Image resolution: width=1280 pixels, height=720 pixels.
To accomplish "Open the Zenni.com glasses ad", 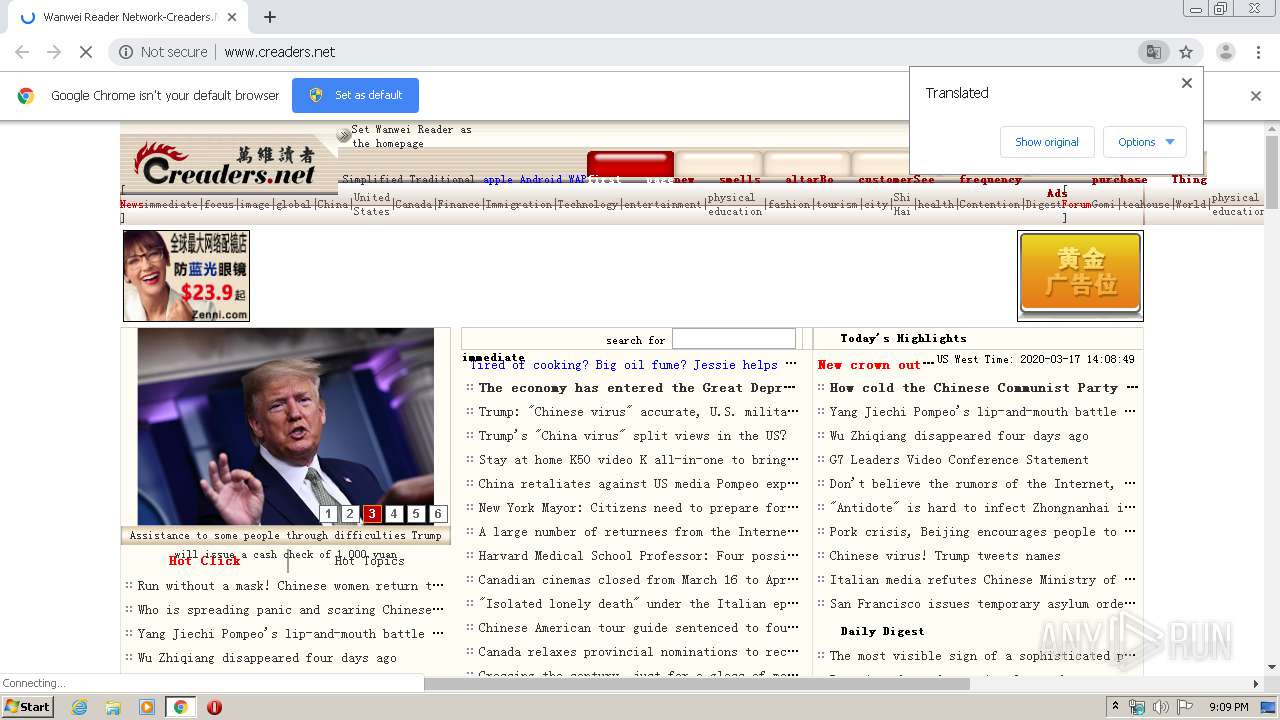I will 186,276.
